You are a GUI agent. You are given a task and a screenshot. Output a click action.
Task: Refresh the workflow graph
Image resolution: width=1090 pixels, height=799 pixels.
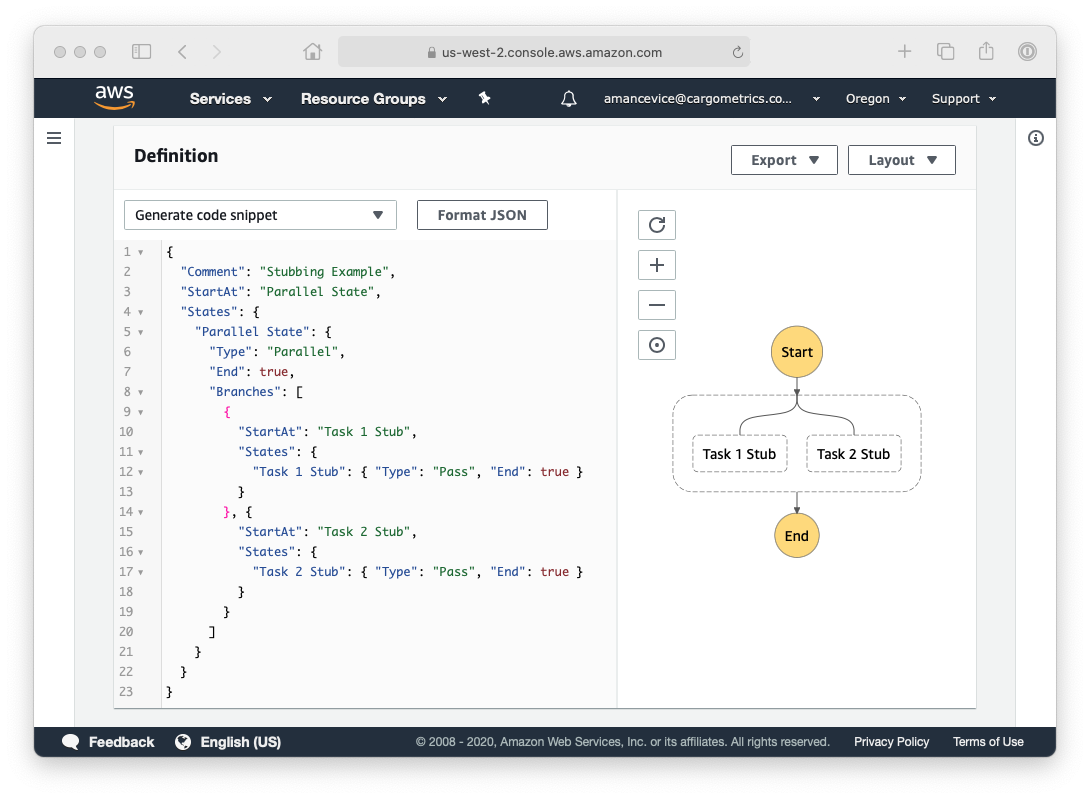coord(657,225)
